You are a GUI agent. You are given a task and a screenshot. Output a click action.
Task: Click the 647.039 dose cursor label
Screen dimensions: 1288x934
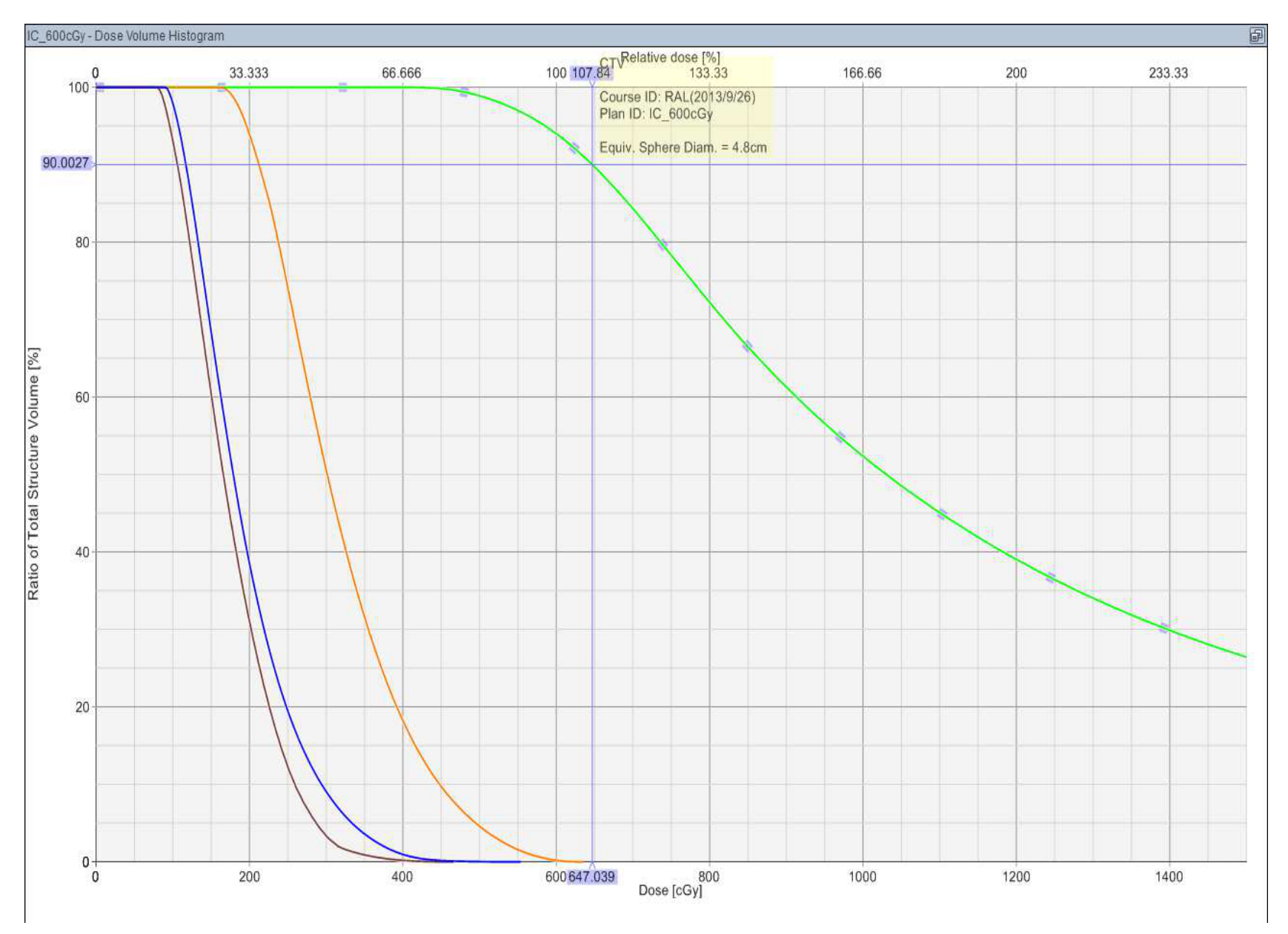click(591, 877)
